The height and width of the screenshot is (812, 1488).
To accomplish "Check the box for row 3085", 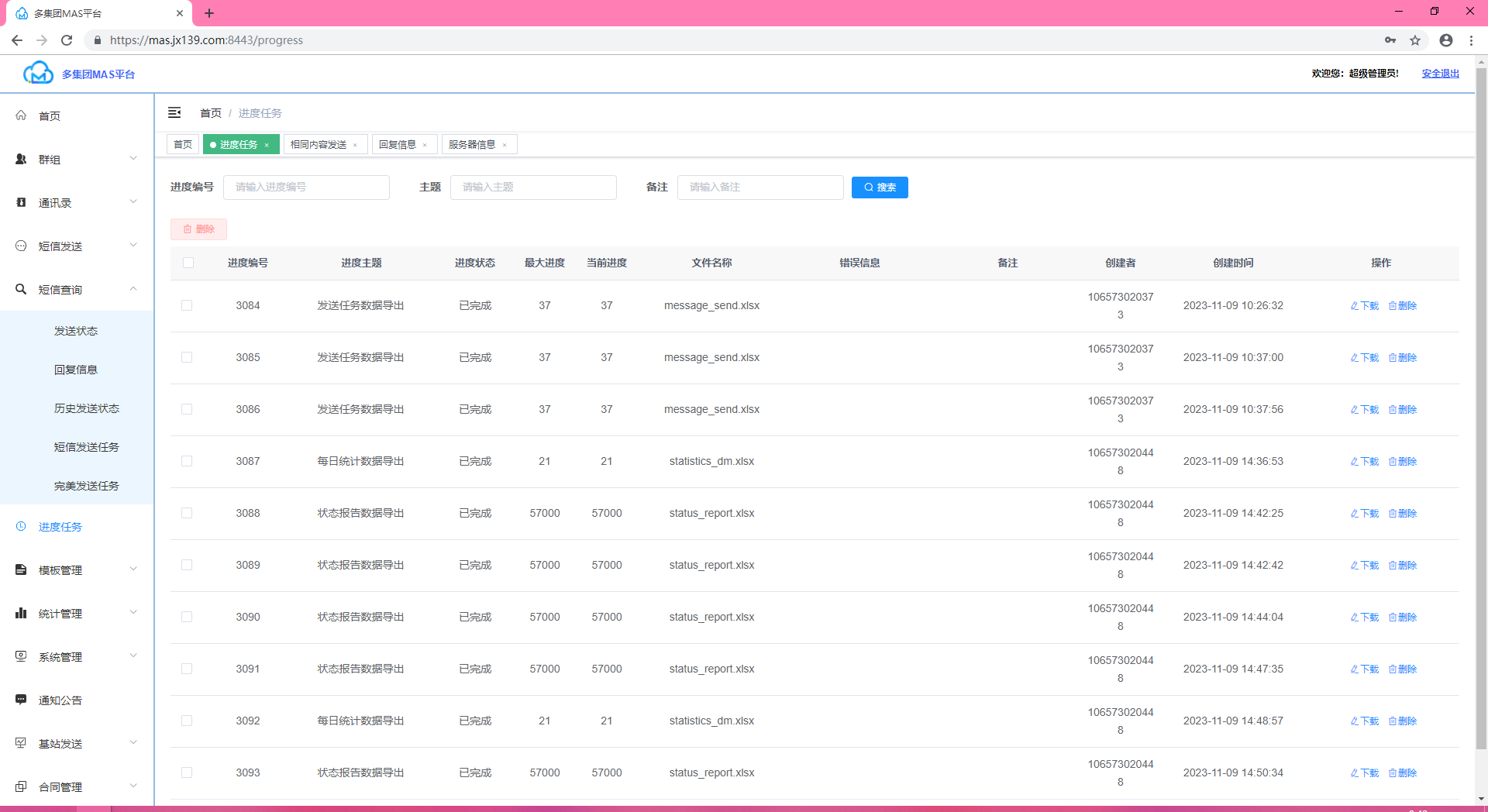I will pos(187,357).
